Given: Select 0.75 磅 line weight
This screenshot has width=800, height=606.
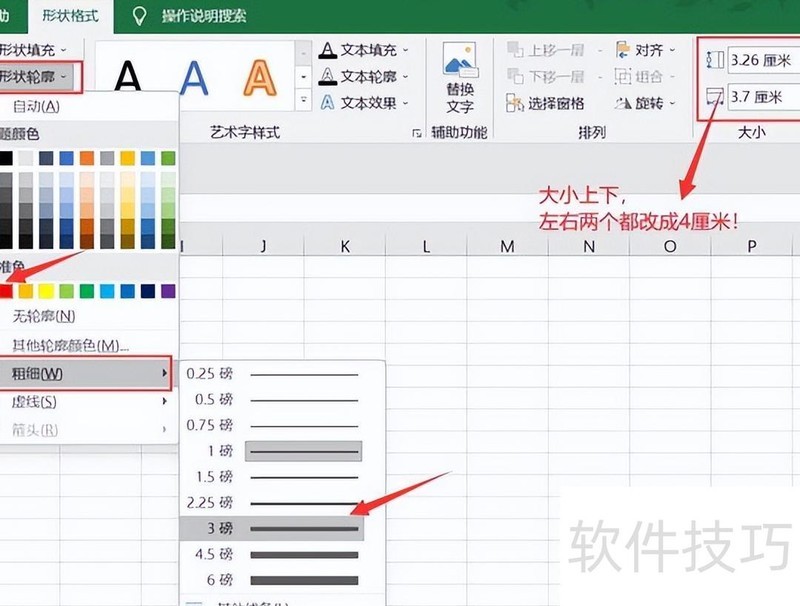Looking at the screenshot, I should tap(272, 425).
